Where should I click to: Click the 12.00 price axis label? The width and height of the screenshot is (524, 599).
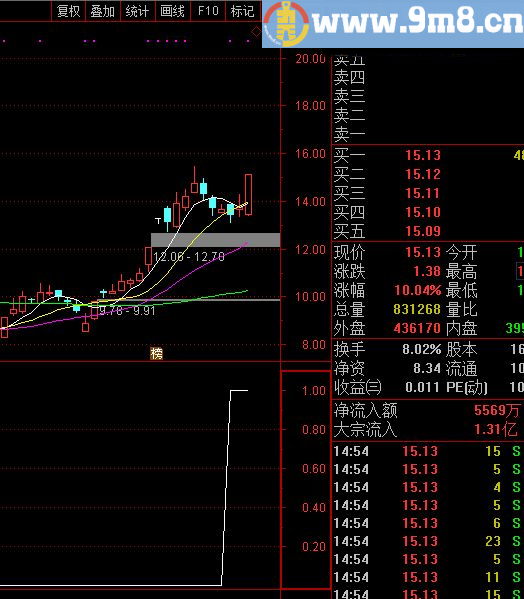(x=311, y=249)
